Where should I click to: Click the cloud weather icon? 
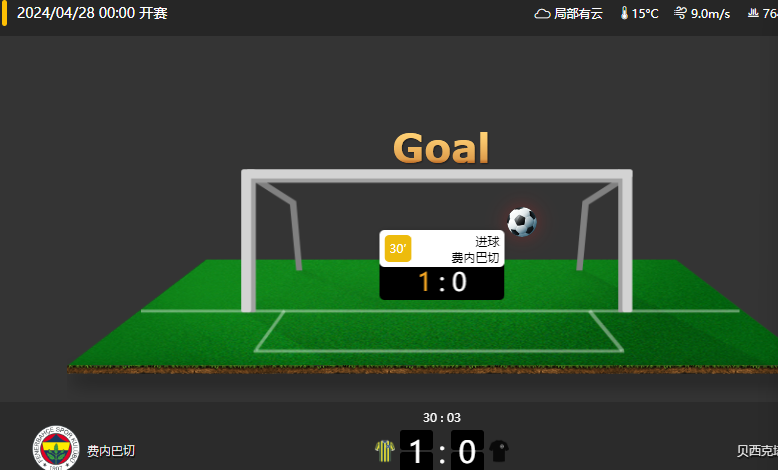pyautogui.click(x=542, y=14)
